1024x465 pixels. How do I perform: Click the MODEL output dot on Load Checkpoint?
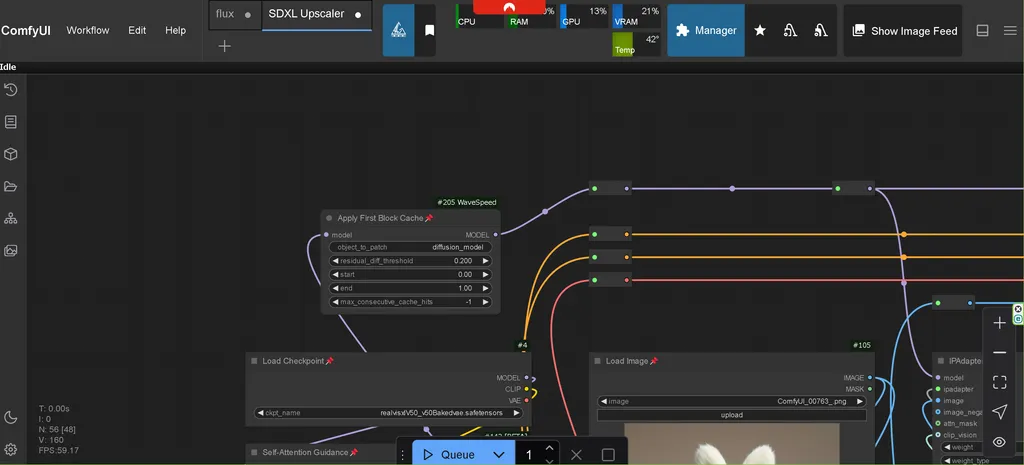[x=526, y=377]
